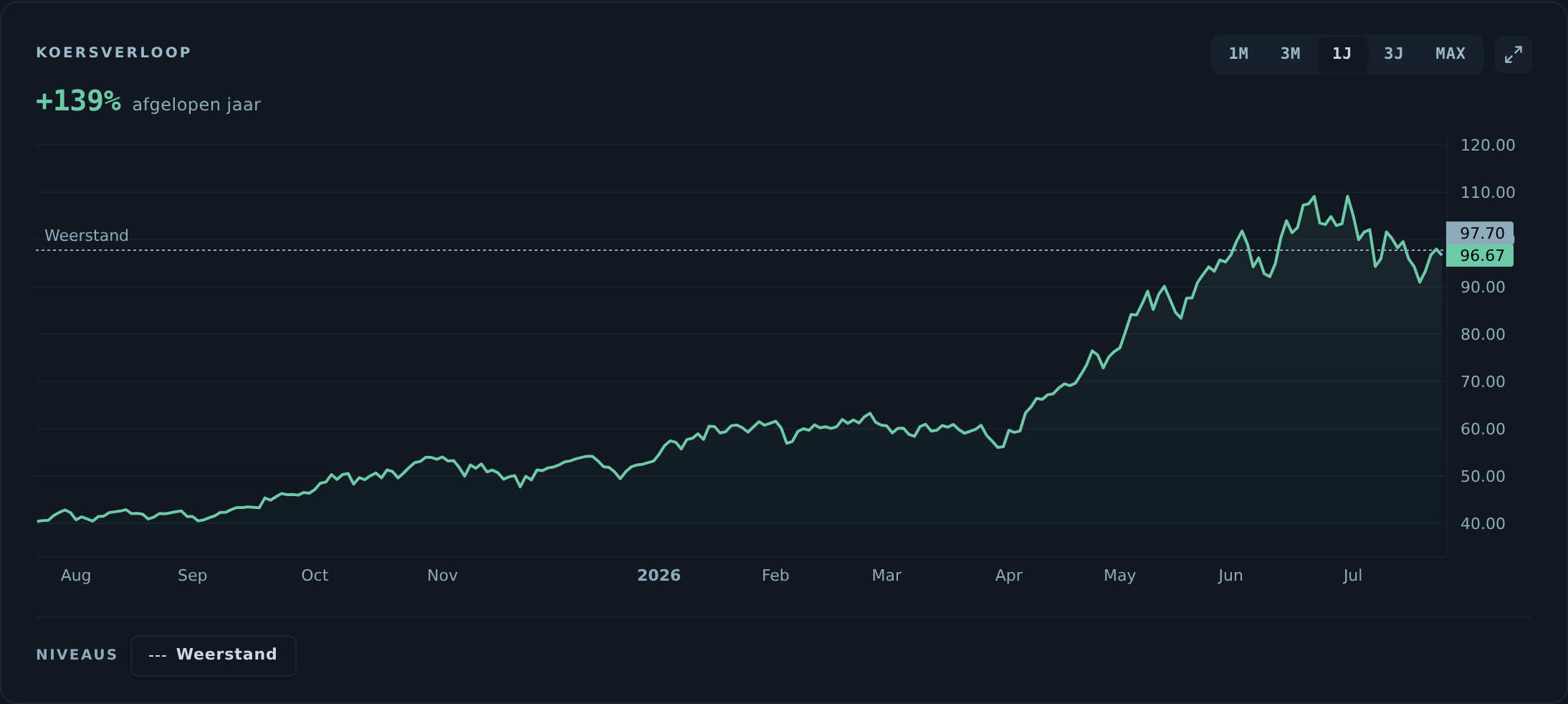1568x704 pixels.
Task: Select the 1M time range
Action: (1238, 54)
